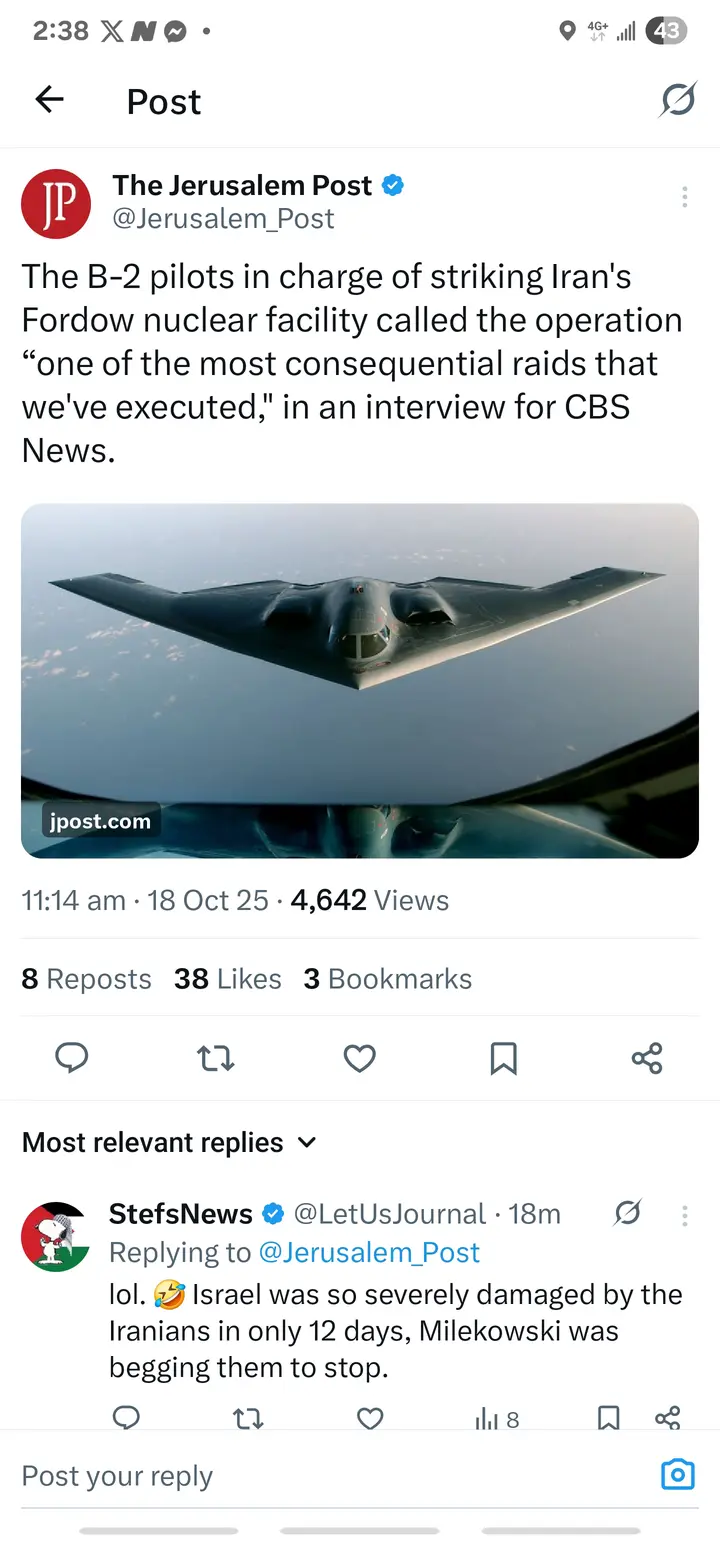Share the Jerusalem Post post

pos(647,1058)
